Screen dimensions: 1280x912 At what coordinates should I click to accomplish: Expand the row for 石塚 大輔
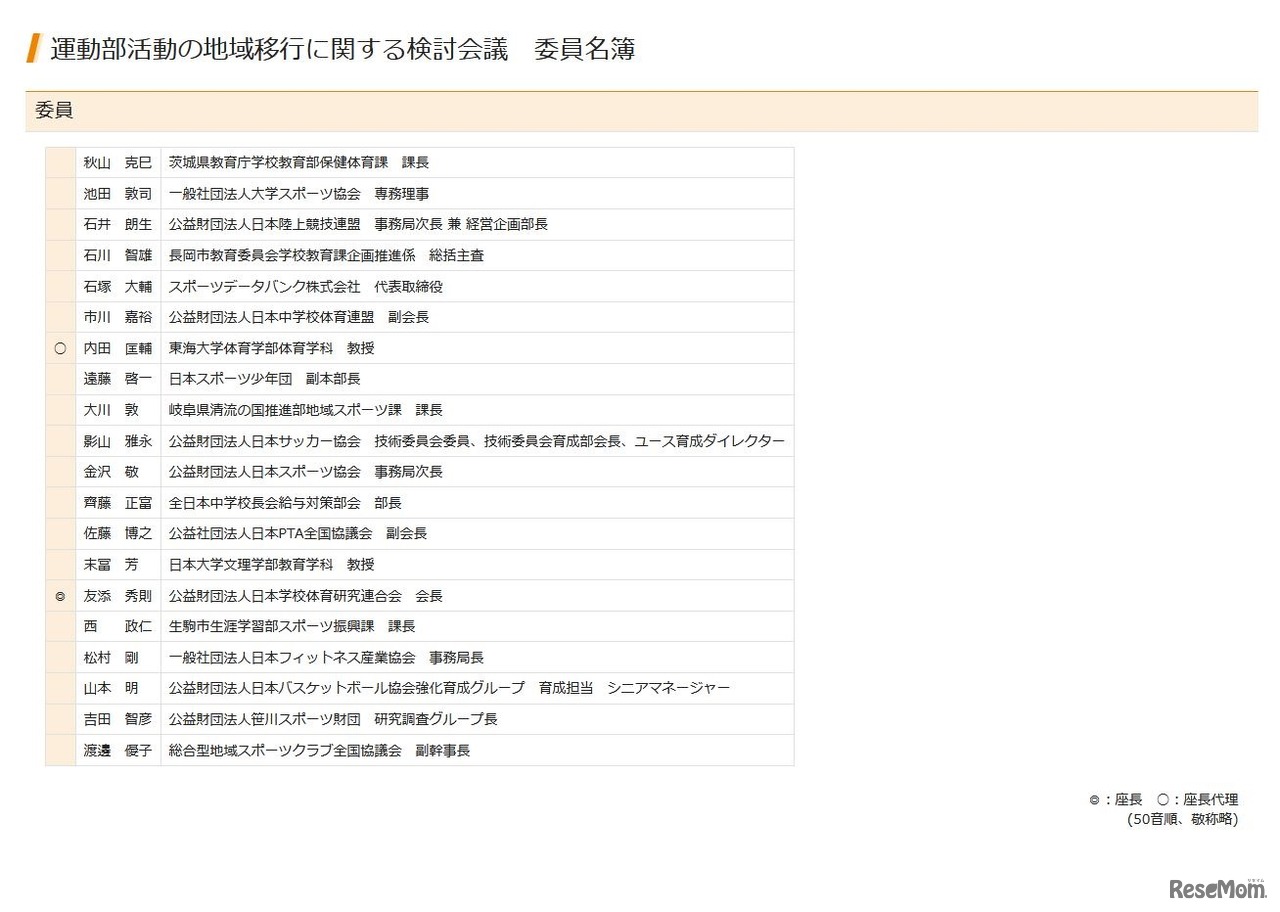pos(418,286)
